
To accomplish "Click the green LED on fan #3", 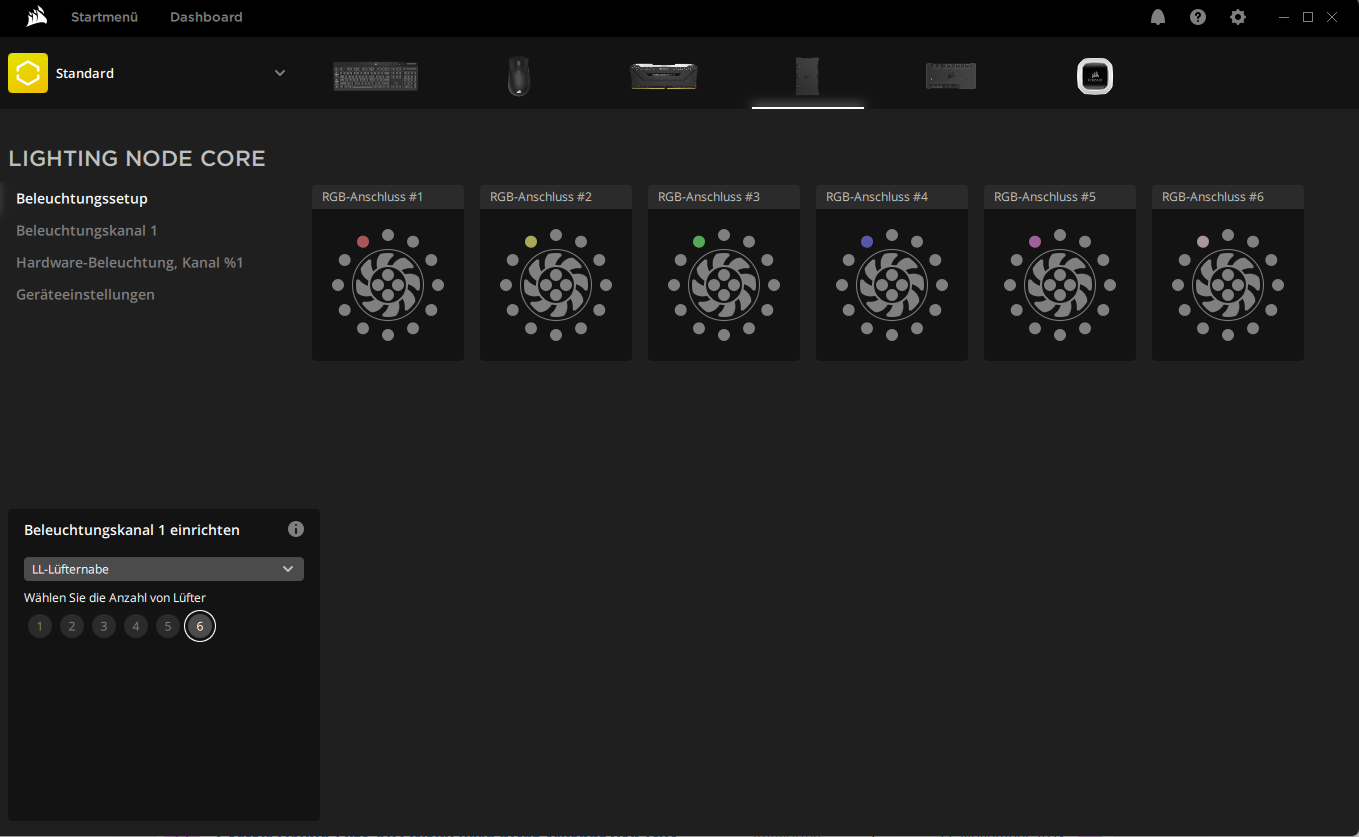I will click(699, 242).
